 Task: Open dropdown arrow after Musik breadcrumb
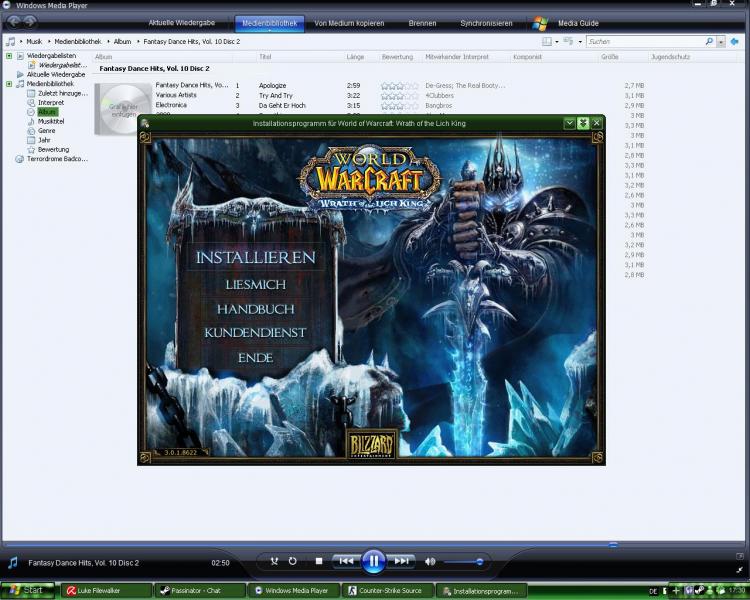(49, 42)
